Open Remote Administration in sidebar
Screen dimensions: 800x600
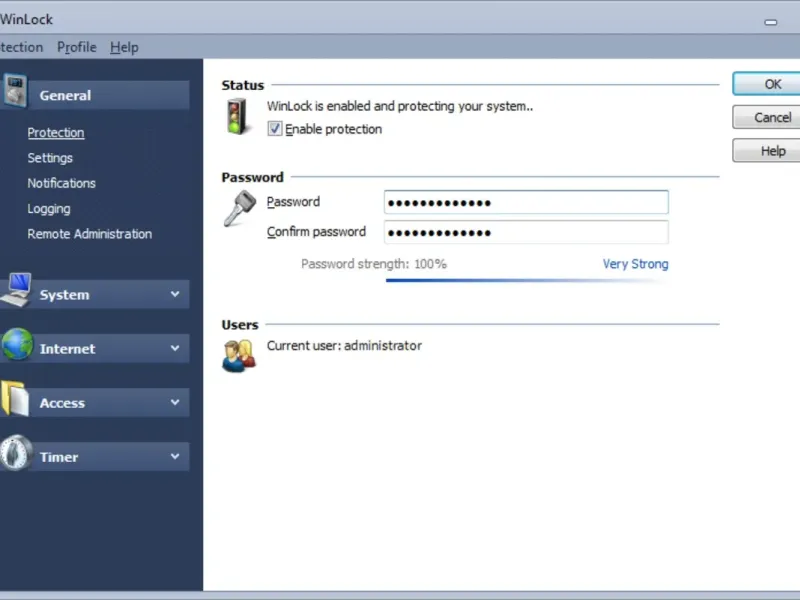pyautogui.click(x=90, y=234)
